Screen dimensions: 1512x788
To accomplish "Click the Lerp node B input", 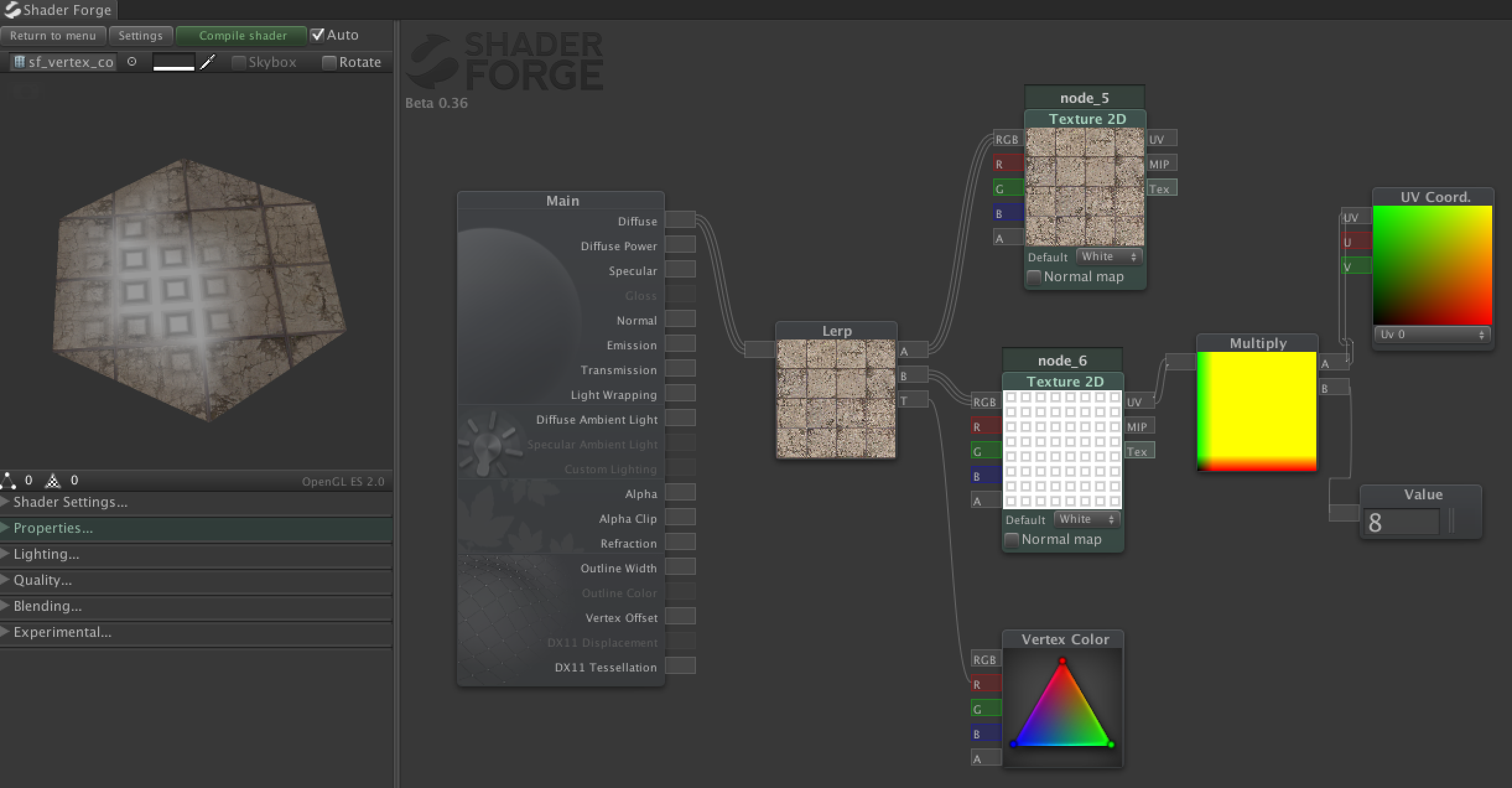I will (913, 375).
